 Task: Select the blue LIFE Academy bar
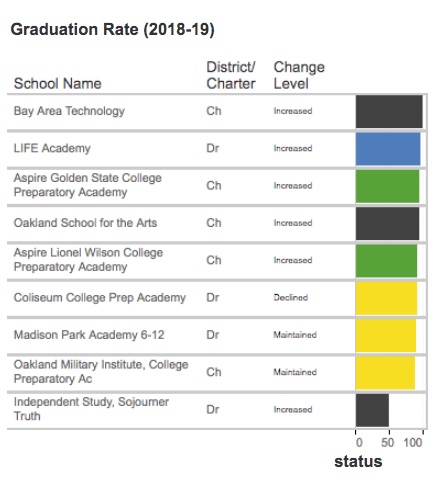[388, 149]
